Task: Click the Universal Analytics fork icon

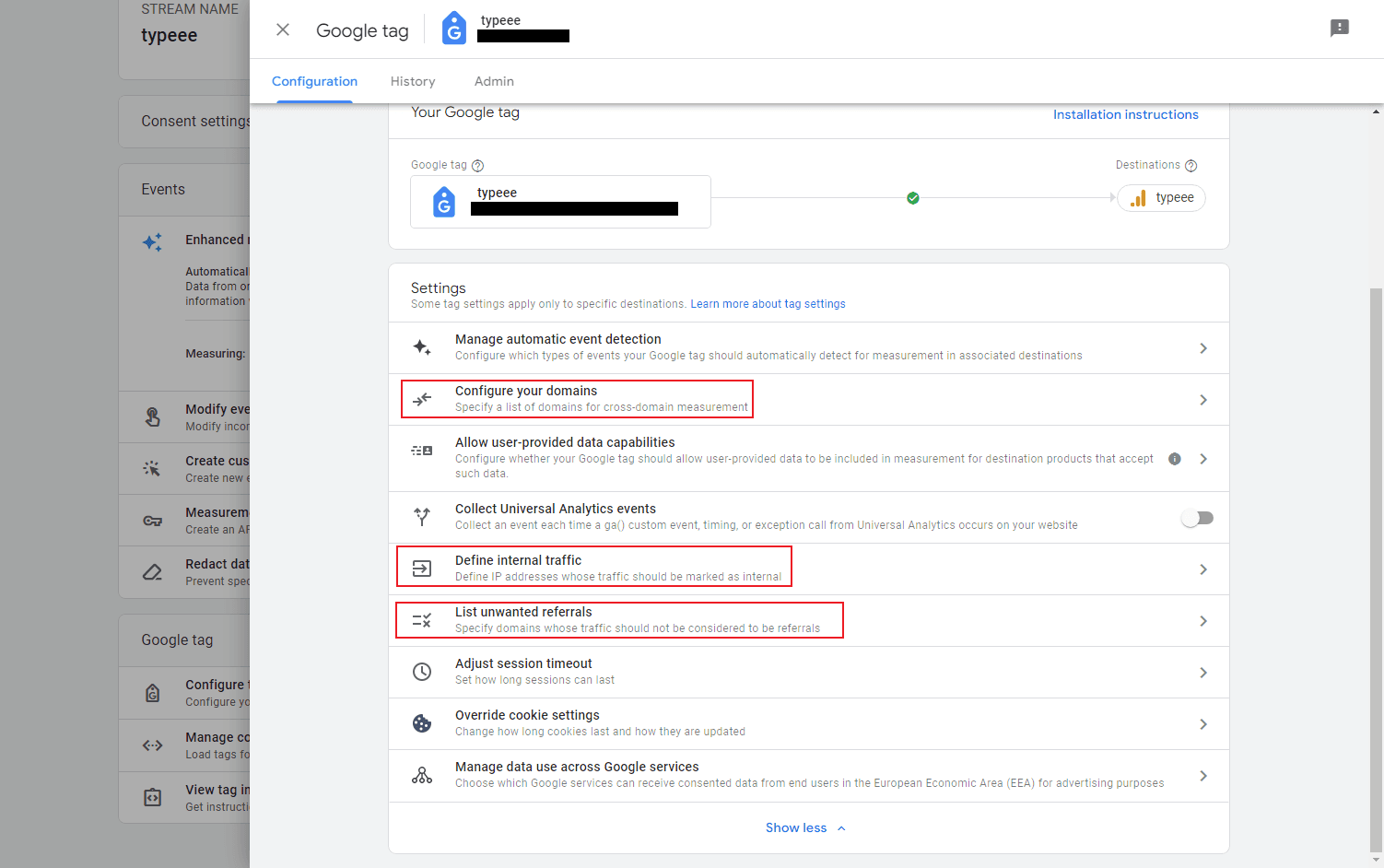Action: (422, 517)
